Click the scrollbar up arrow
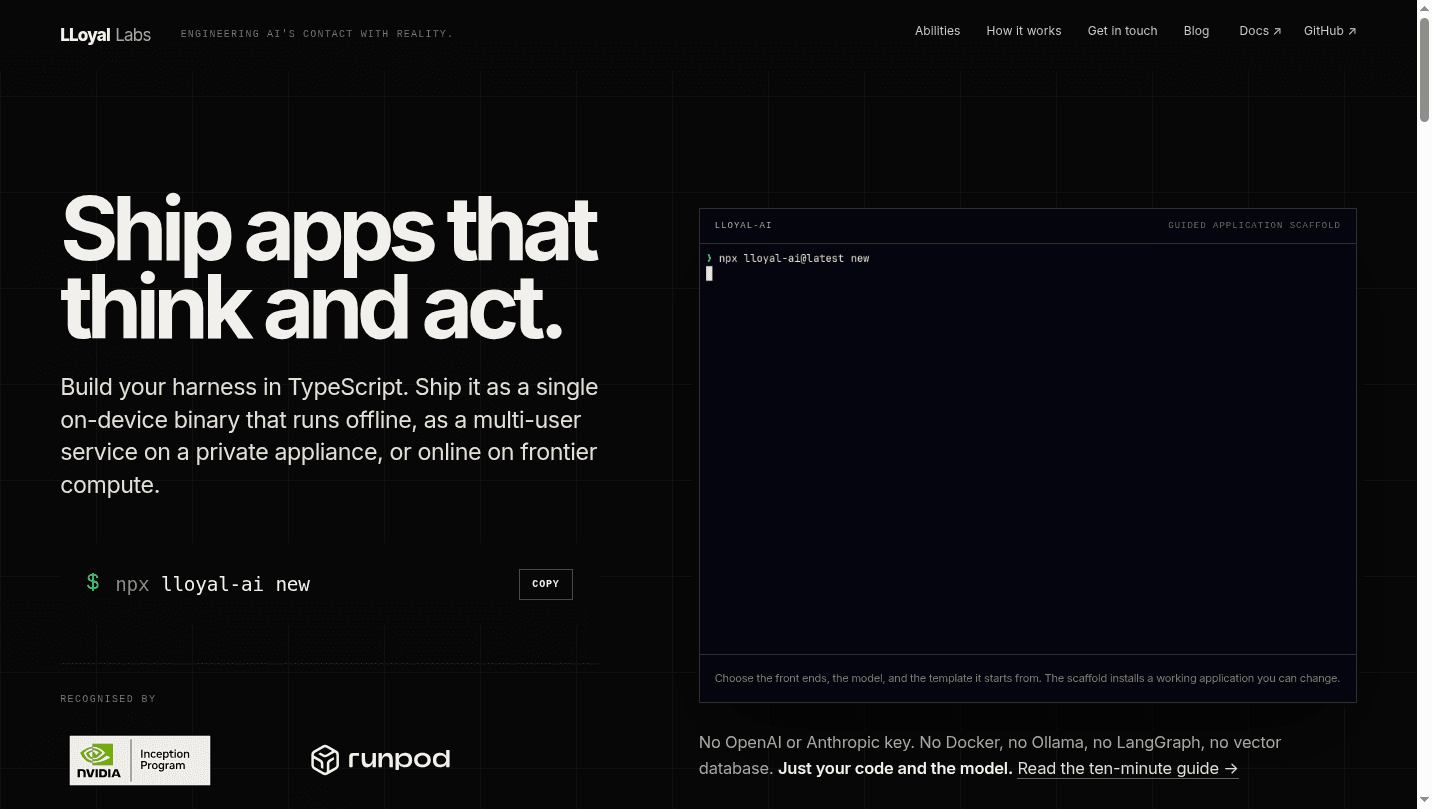 [1424, 7]
